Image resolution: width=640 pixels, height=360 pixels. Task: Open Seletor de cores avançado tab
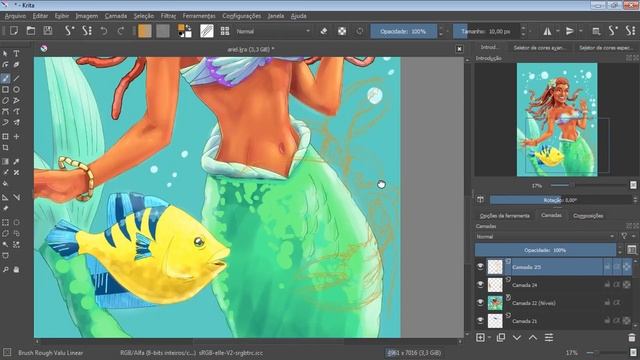tap(540, 48)
